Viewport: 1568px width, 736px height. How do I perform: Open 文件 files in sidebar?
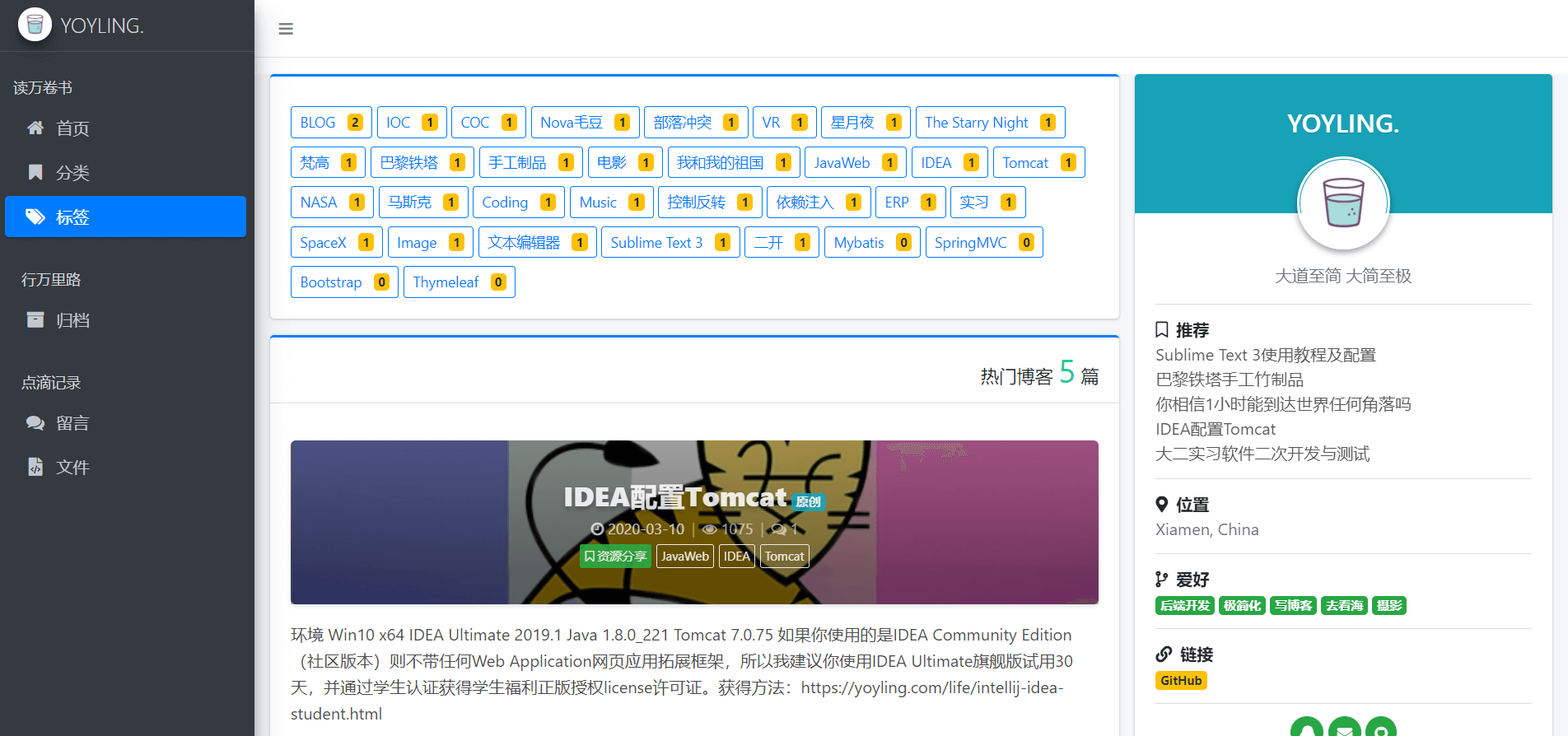point(126,468)
